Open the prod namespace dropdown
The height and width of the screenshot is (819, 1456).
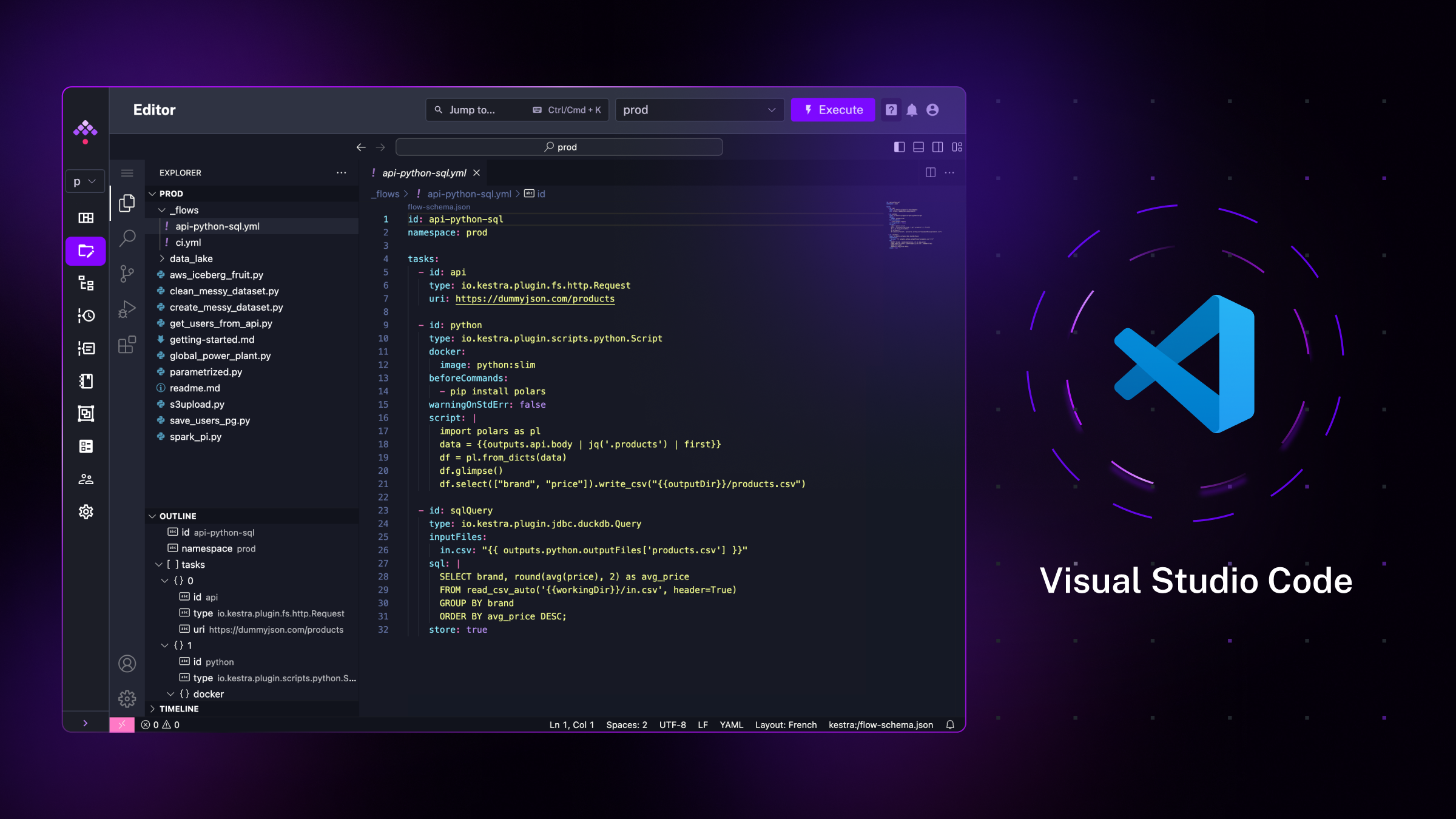[x=699, y=110]
